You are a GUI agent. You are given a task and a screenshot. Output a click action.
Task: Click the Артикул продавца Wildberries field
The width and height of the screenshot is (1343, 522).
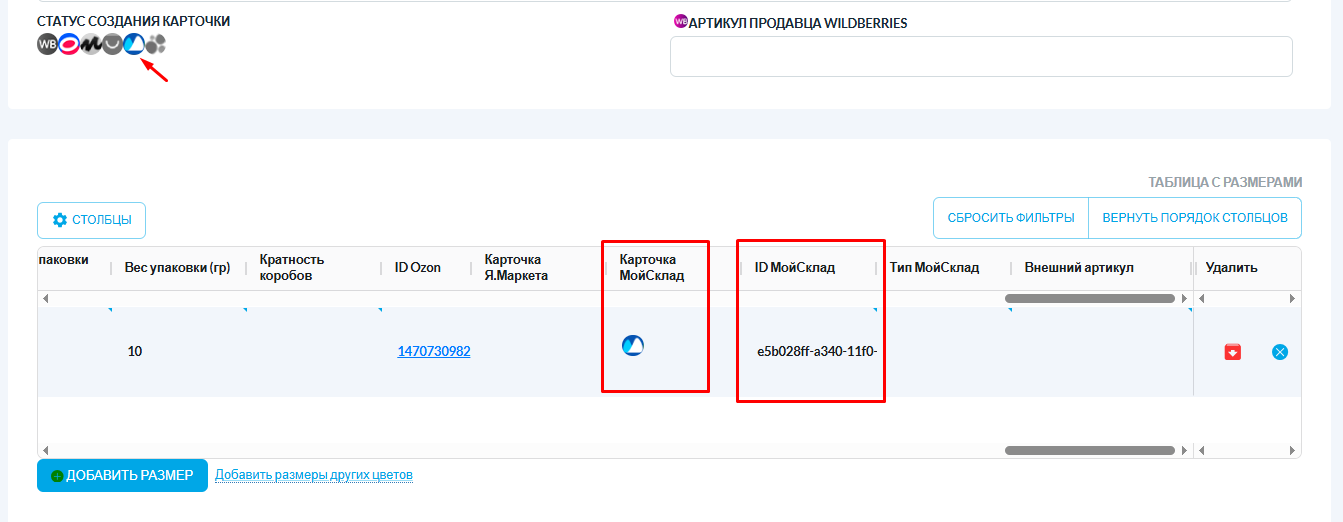point(980,57)
